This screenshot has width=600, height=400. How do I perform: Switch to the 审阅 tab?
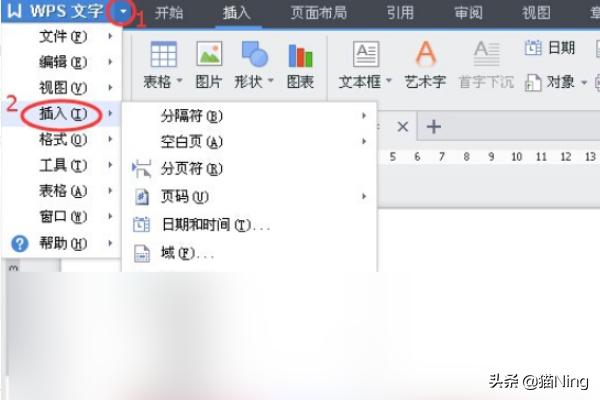point(468,13)
